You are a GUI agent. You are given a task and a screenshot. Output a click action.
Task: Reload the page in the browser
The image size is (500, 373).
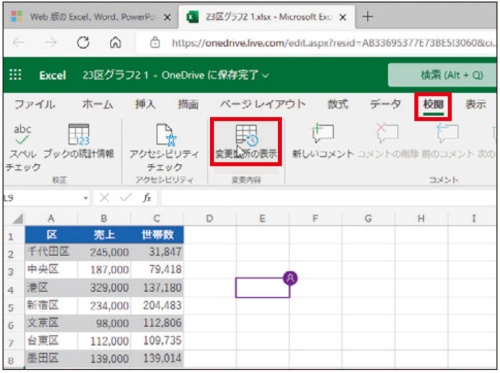click(83, 43)
